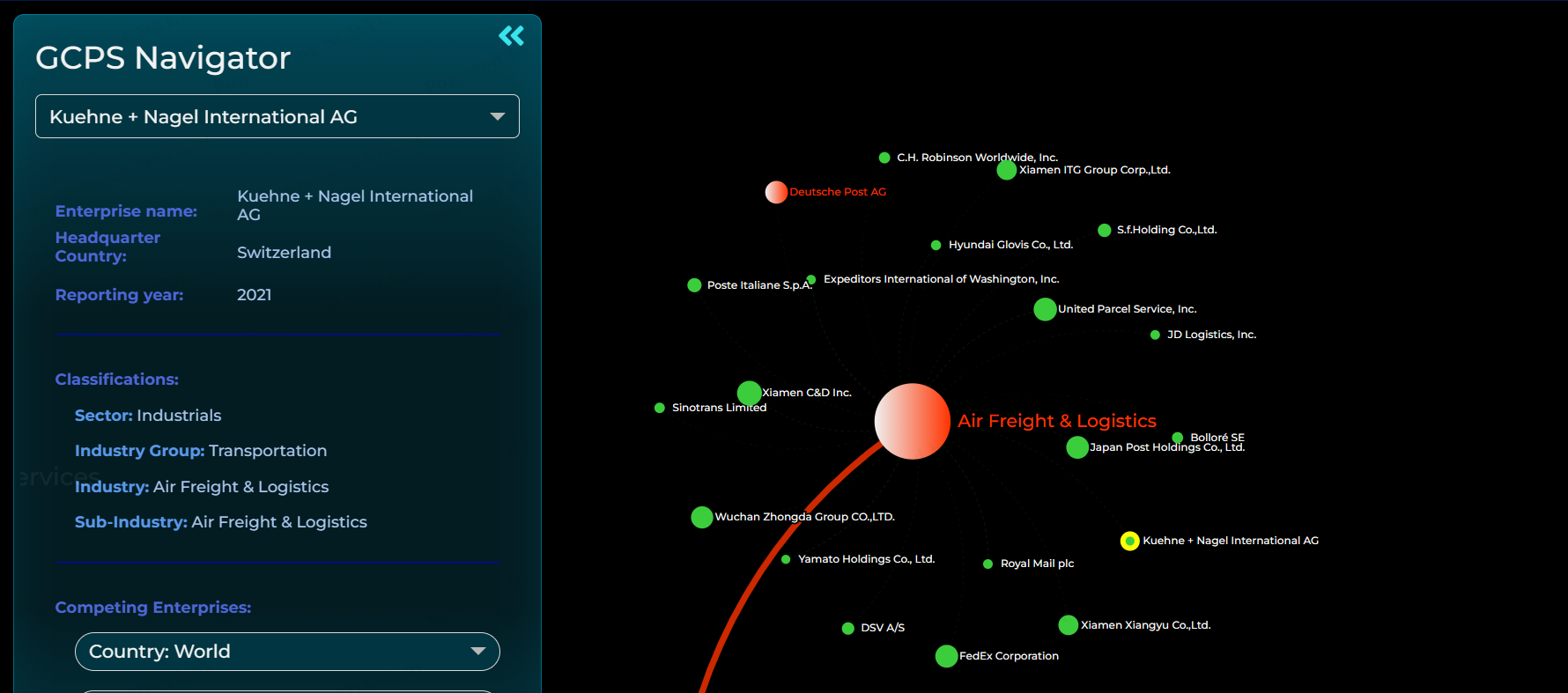Click the Sinotrans Limited node
The width and height of the screenshot is (1568, 693).
click(x=659, y=408)
